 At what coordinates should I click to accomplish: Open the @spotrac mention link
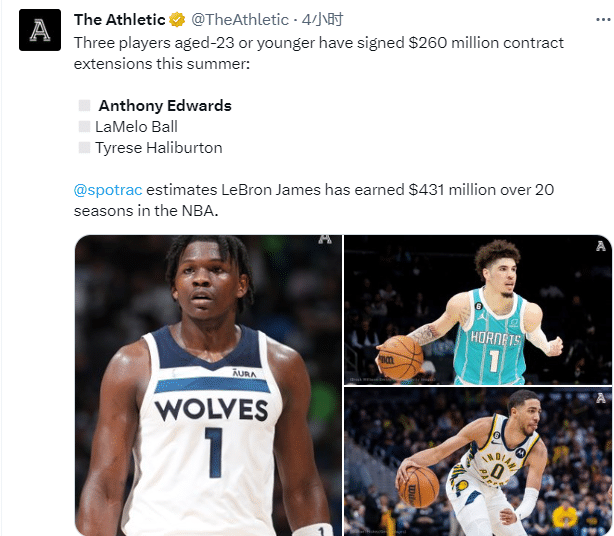pos(108,190)
